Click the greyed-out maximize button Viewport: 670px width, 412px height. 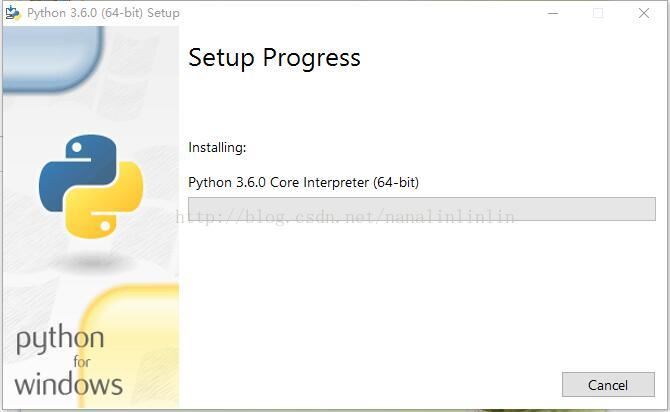[598, 14]
